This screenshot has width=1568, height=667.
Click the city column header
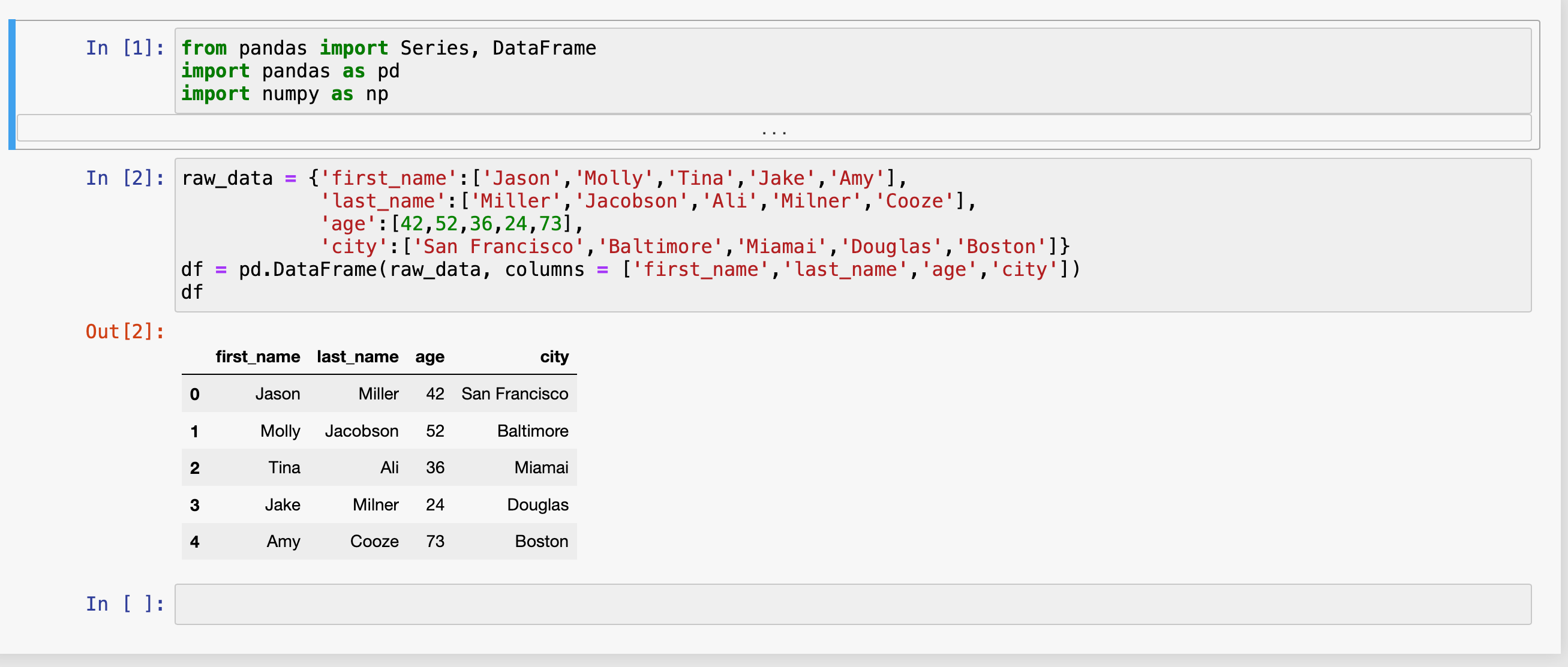(554, 357)
